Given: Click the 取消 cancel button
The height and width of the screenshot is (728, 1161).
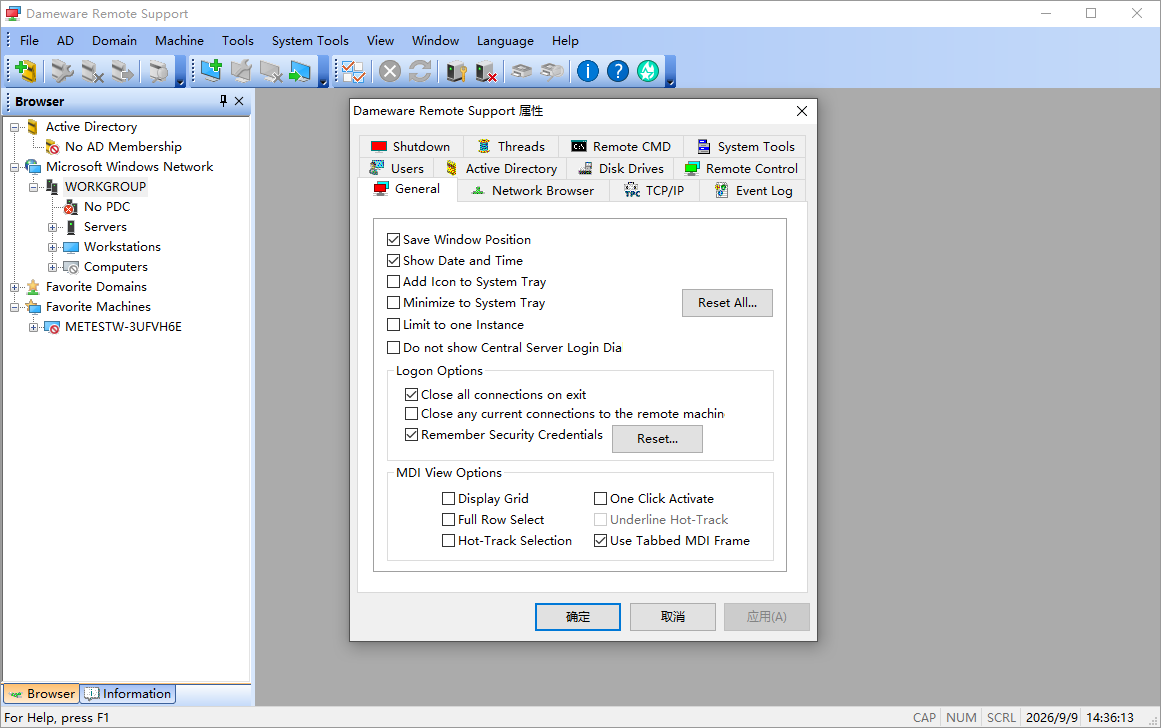Looking at the screenshot, I should pos(672,617).
